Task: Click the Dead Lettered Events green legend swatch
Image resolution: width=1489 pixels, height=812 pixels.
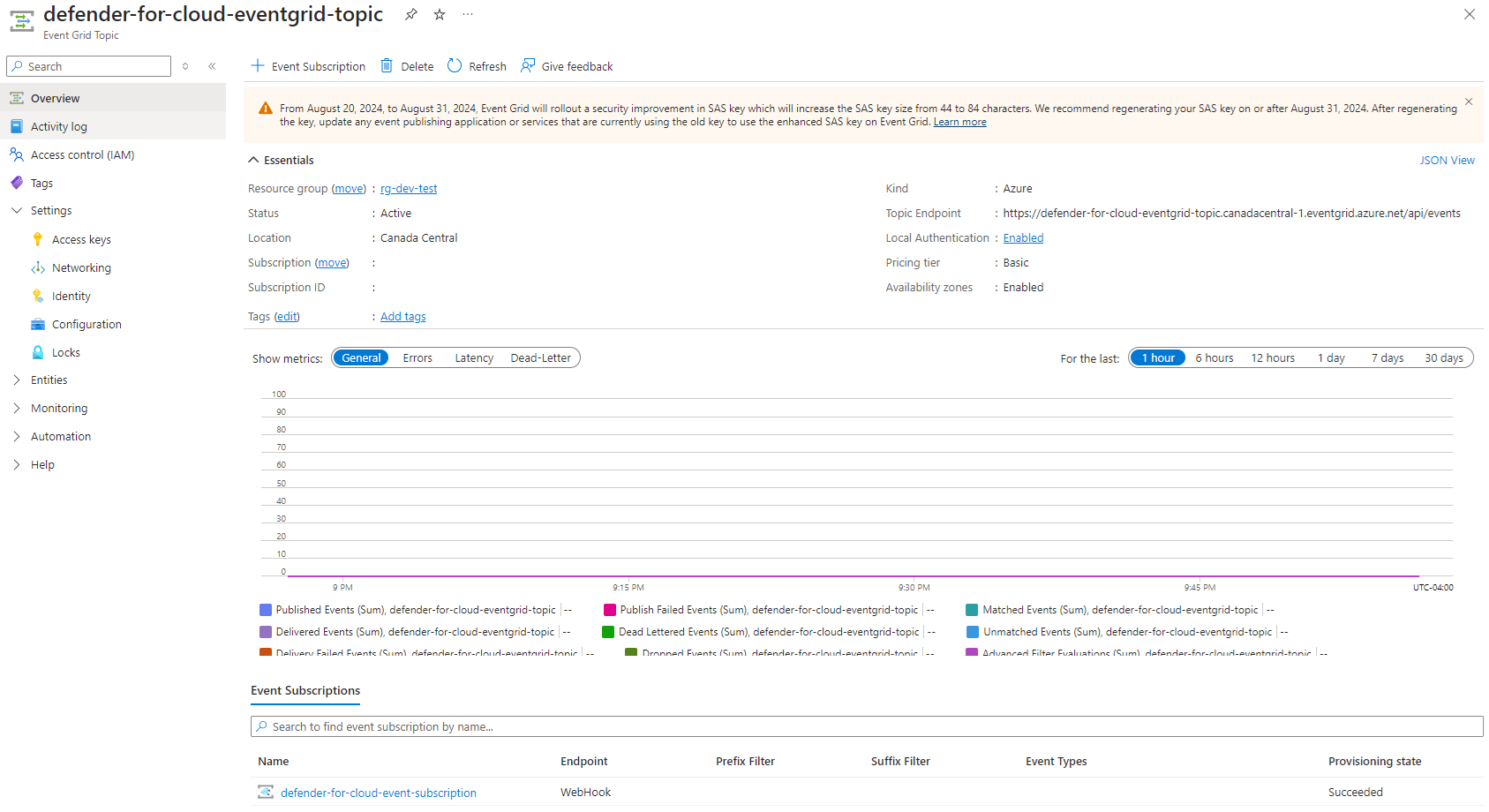Action: point(608,632)
